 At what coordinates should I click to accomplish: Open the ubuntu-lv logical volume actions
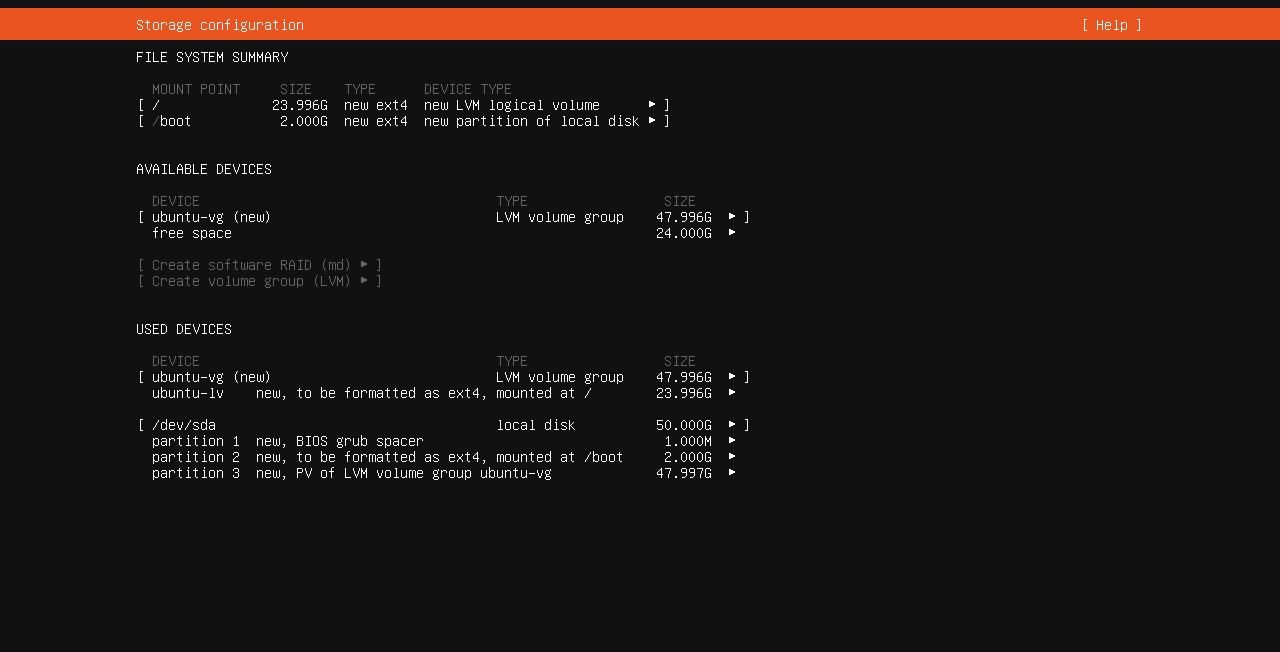point(731,393)
